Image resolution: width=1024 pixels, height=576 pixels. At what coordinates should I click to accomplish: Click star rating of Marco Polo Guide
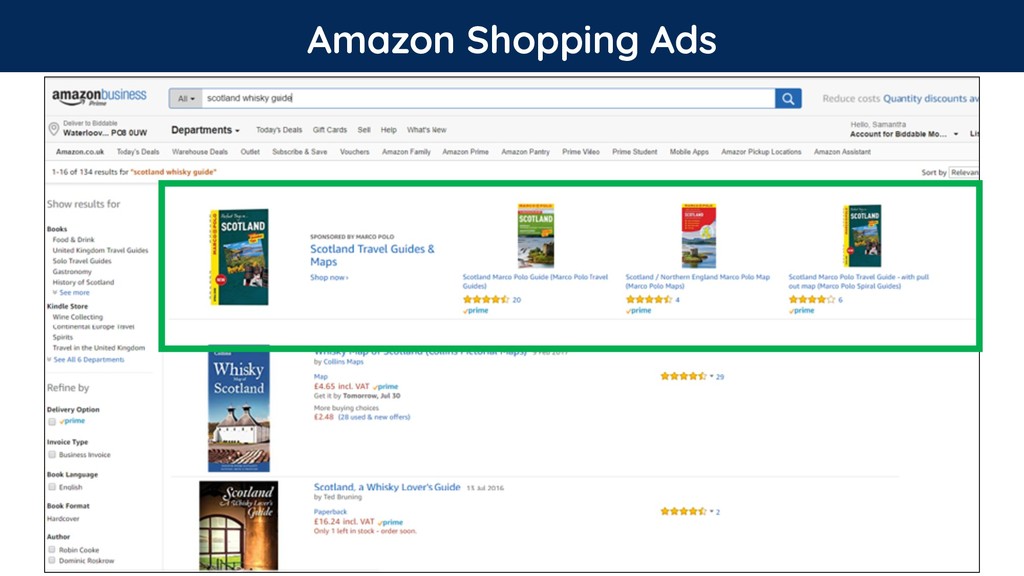[x=486, y=300]
